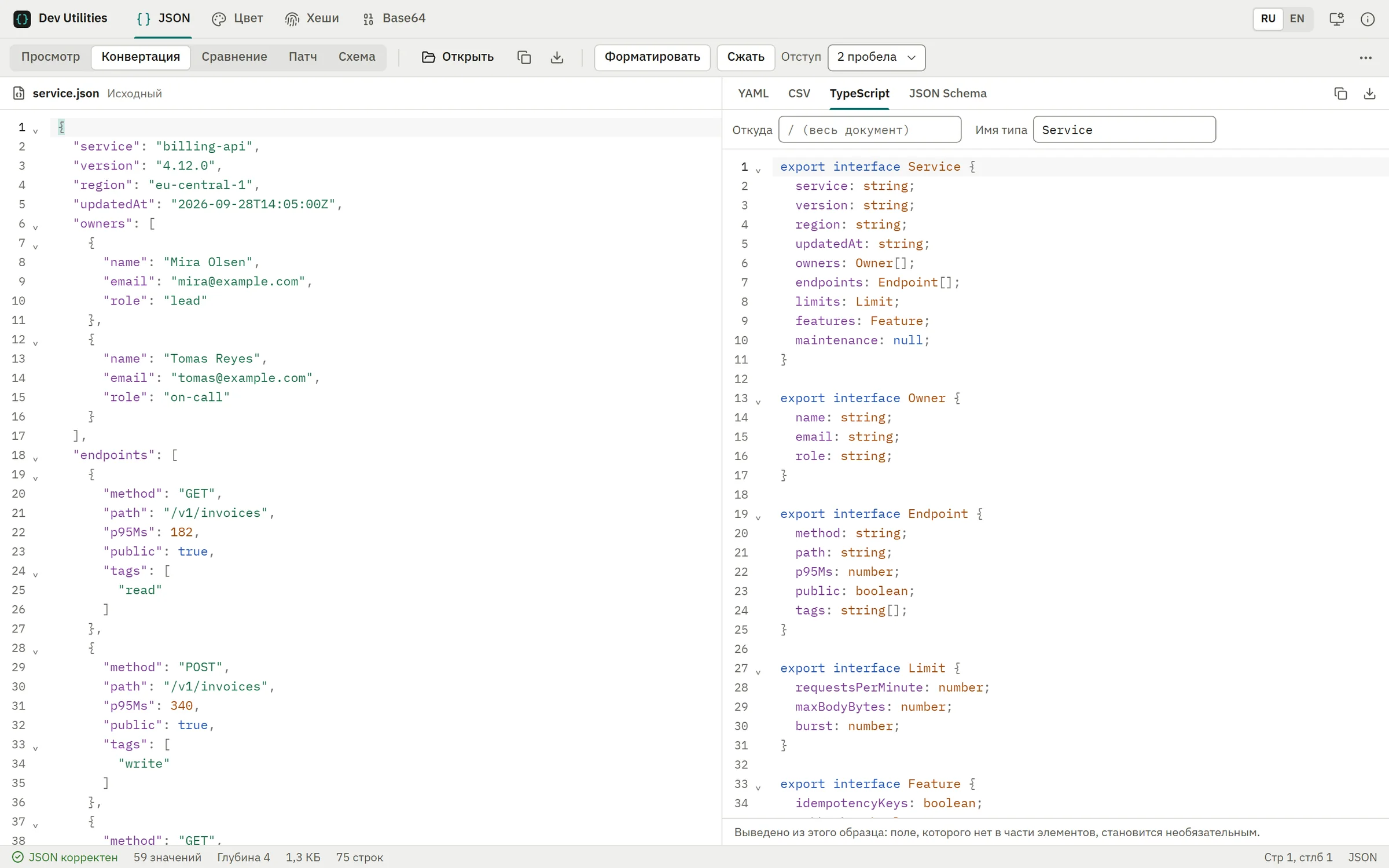Download the generated TypeScript output
This screenshot has height=868, width=1389.
point(1370,93)
